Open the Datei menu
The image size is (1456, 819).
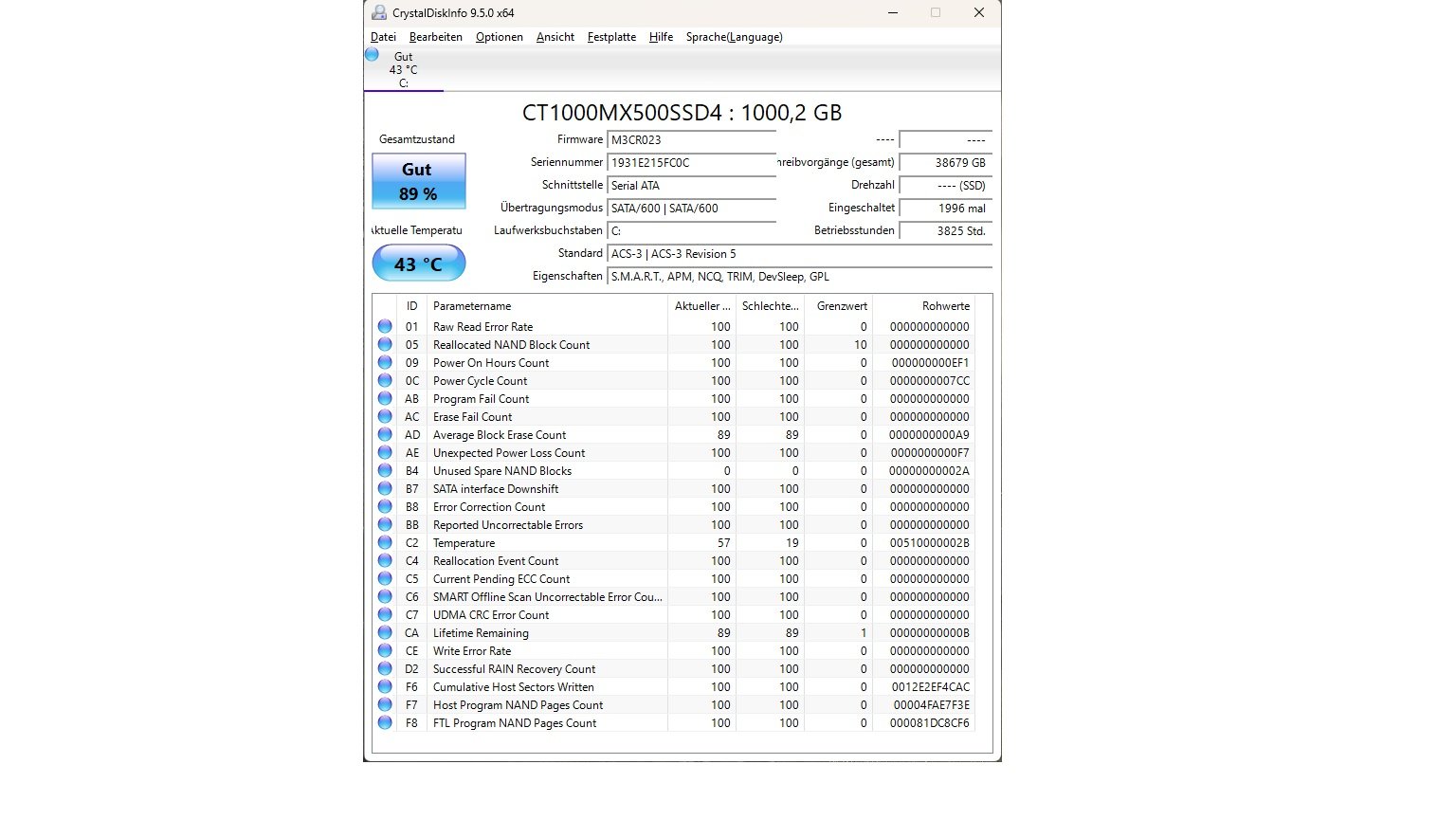coord(383,37)
